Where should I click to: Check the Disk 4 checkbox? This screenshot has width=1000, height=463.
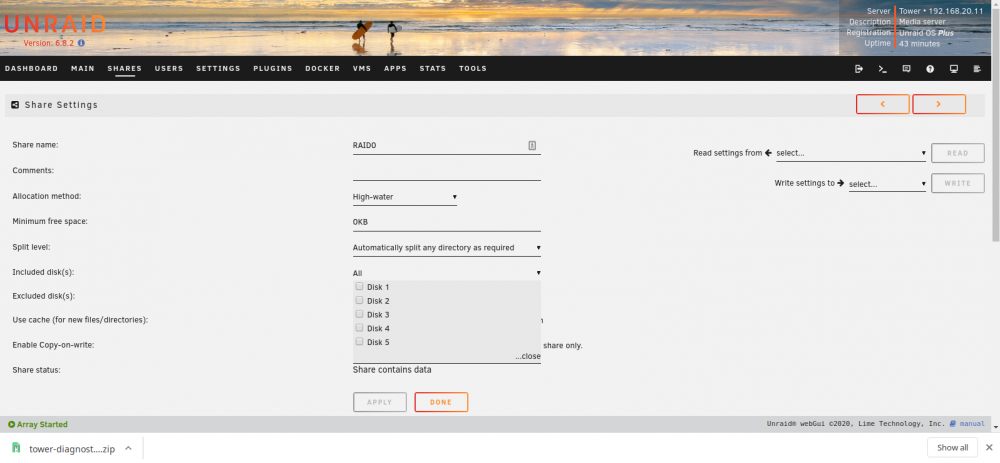click(359, 328)
